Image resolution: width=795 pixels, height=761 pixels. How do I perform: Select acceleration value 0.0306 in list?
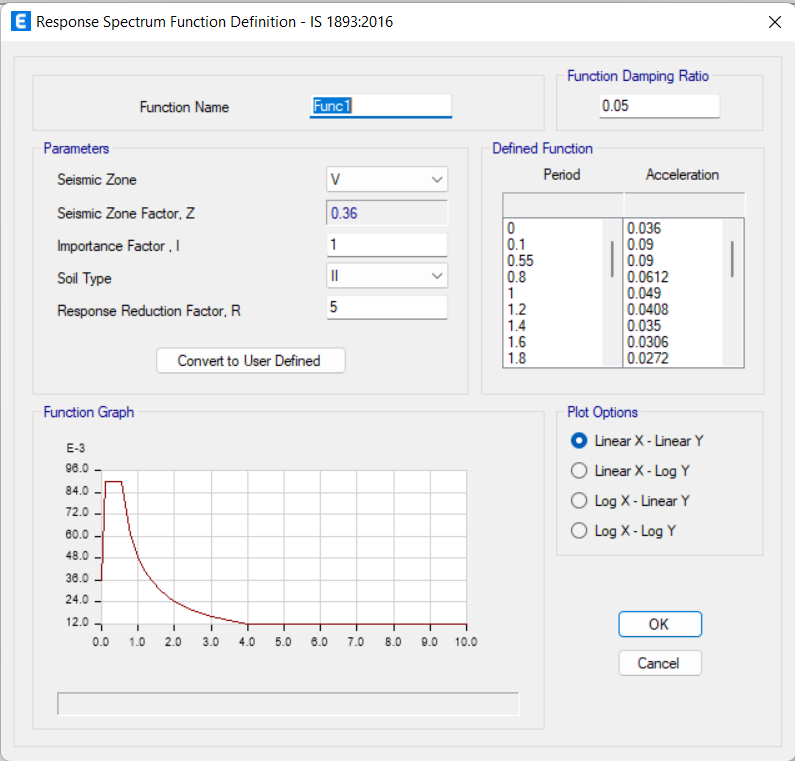(x=647, y=342)
